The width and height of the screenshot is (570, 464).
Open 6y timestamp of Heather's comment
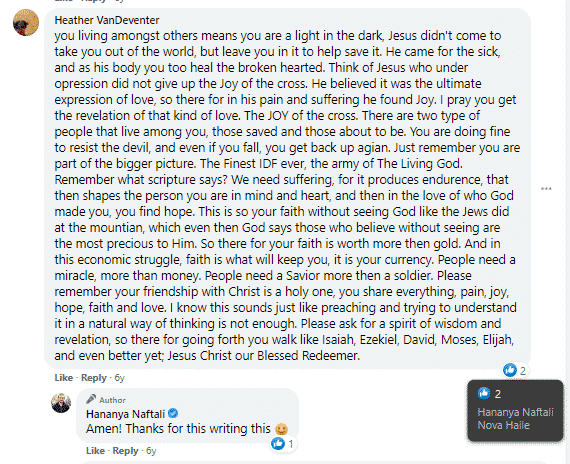pos(120,378)
